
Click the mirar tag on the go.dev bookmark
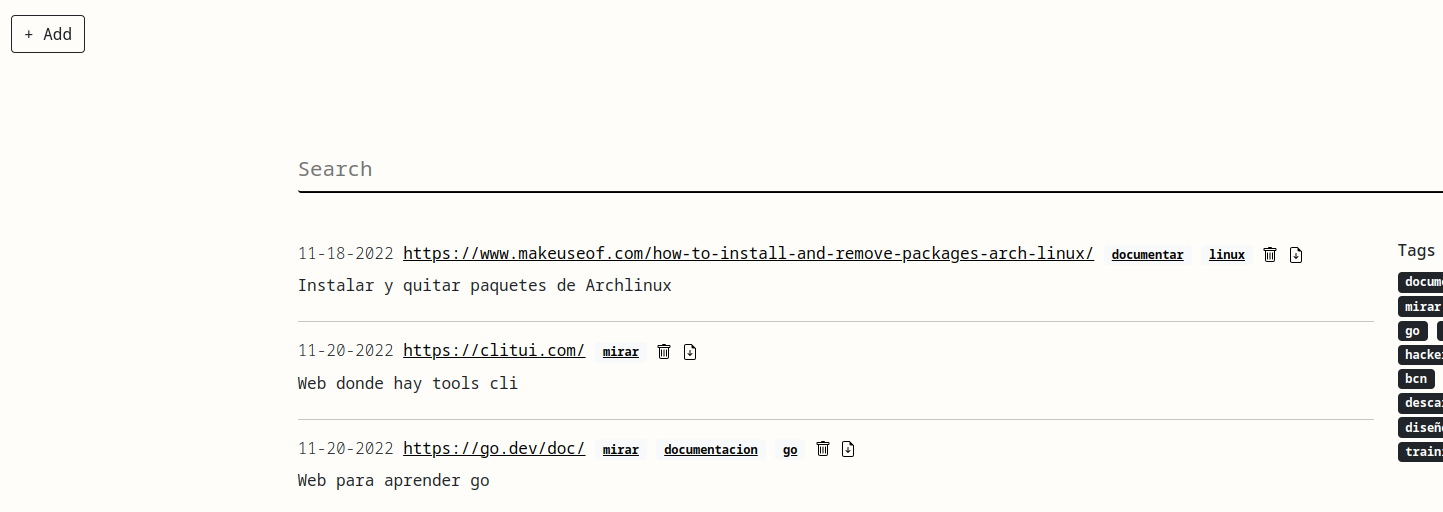pos(621,450)
